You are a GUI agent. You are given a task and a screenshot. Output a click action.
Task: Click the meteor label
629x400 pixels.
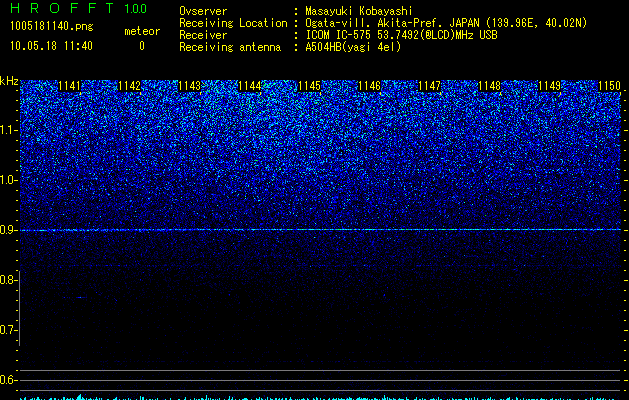pyautogui.click(x=142, y=31)
